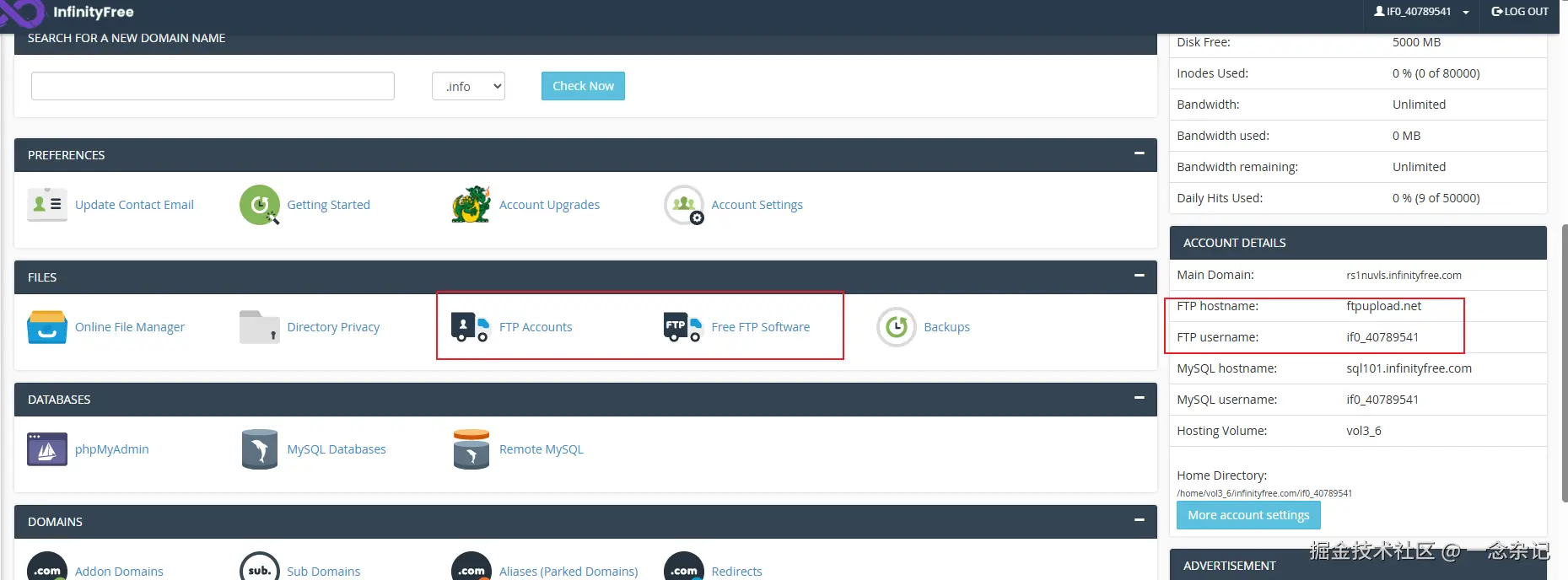The image size is (1568, 580).
Task: Click More account settings button
Action: click(x=1248, y=515)
